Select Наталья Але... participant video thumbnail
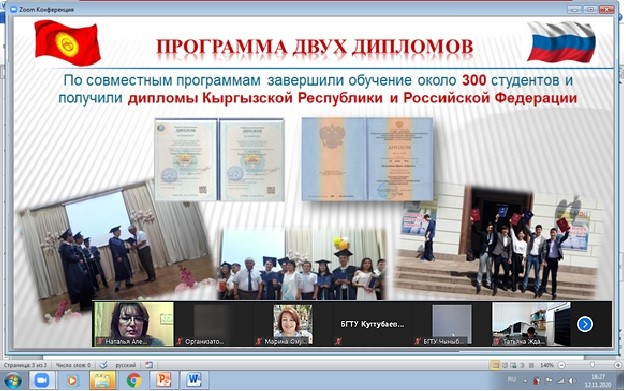 point(133,324)
